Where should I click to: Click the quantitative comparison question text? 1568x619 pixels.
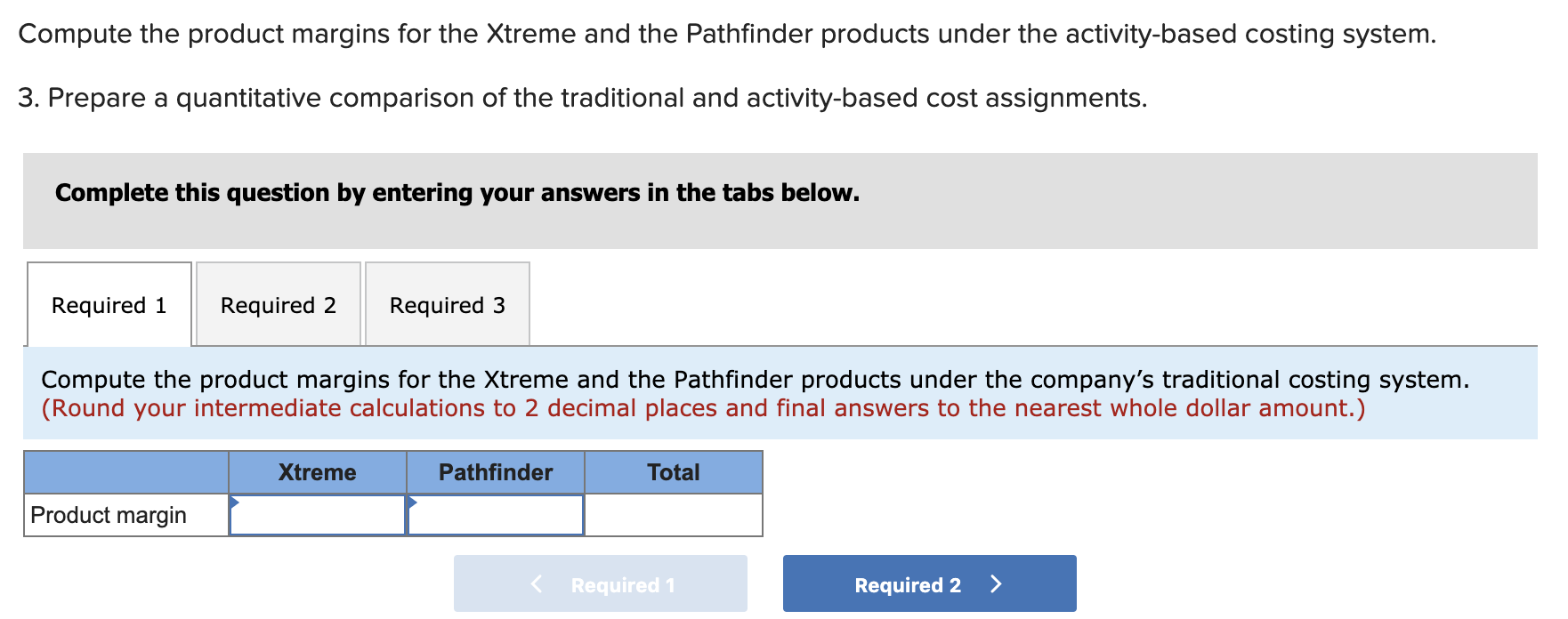coord(581,98)
